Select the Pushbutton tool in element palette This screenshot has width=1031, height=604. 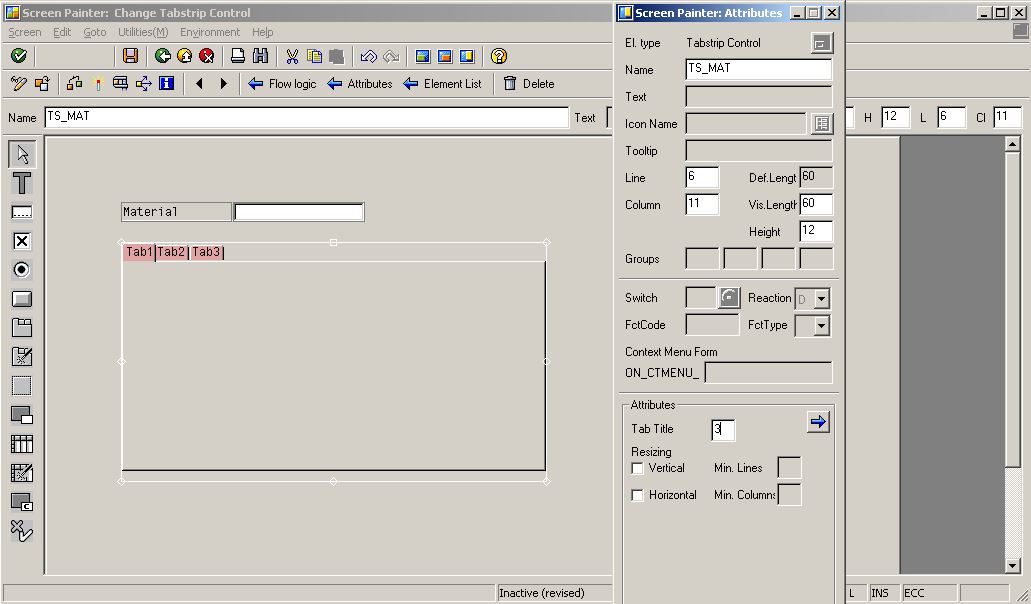pos(21,299)
